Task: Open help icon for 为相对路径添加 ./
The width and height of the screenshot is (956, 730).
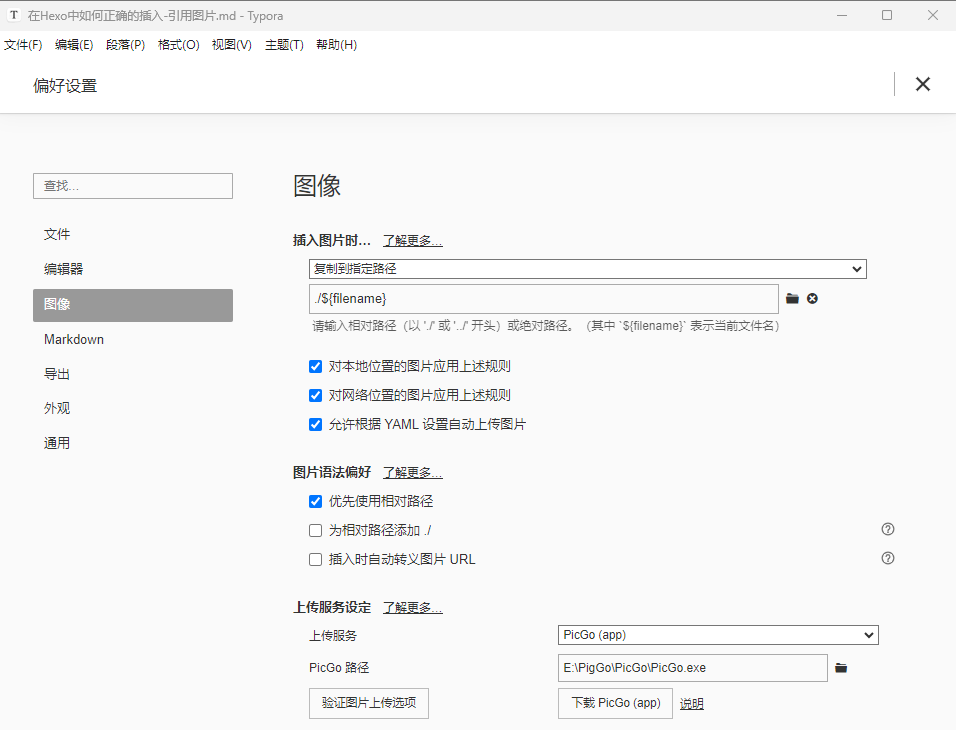Action: [x=887, y=530]
